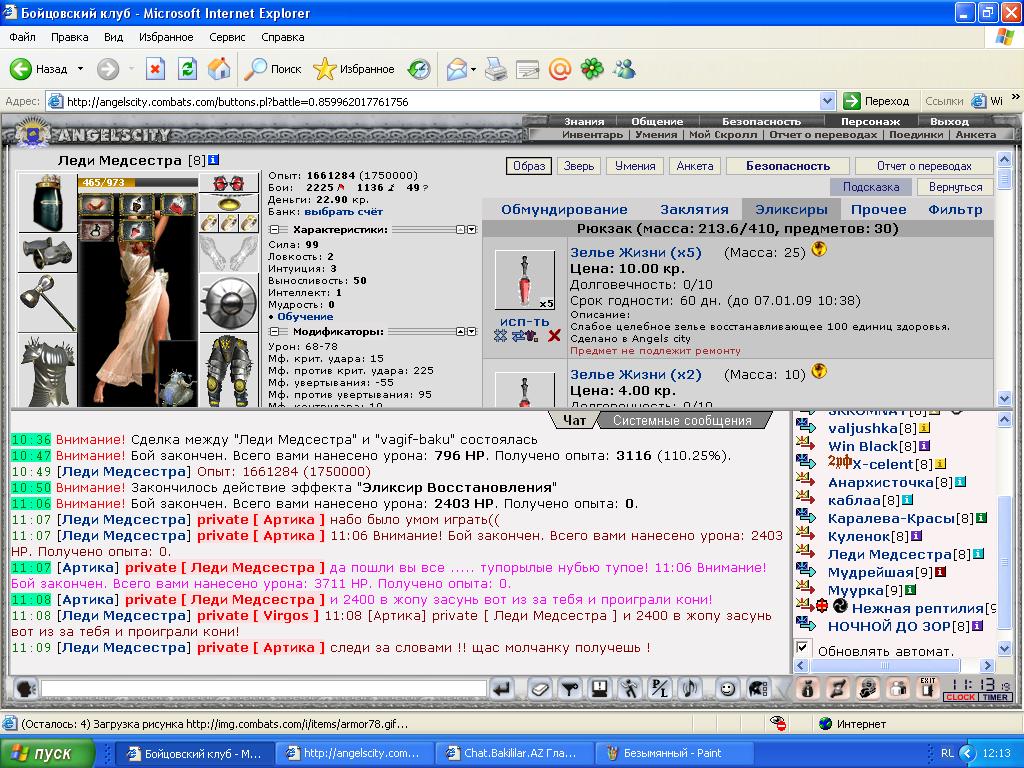Switch to the Заклятия inventory tab
The height and width of the screenshot is (768, 1024).
point(694,209)
